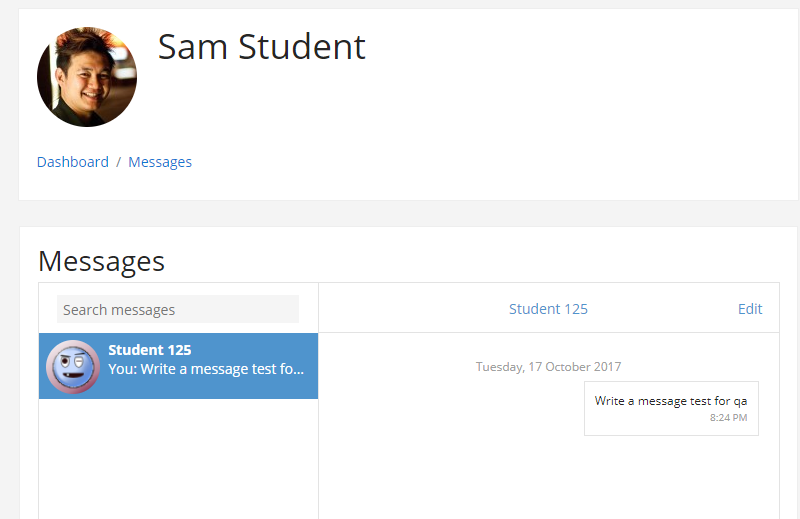Open the Messages breadcrumb link
Screen dimensions: 800x519
160,162
